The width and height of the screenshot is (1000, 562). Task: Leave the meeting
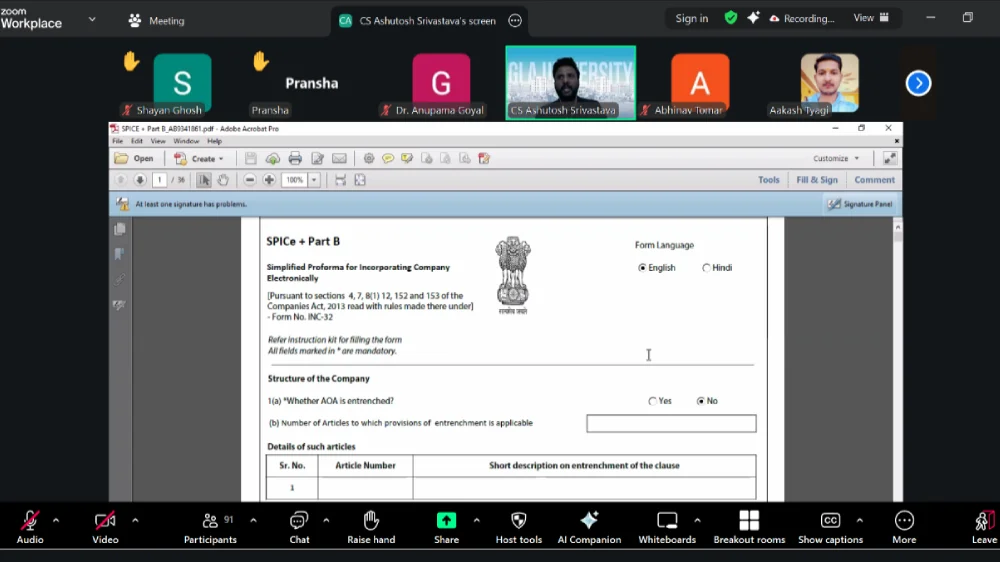click(x=983, y=527)
